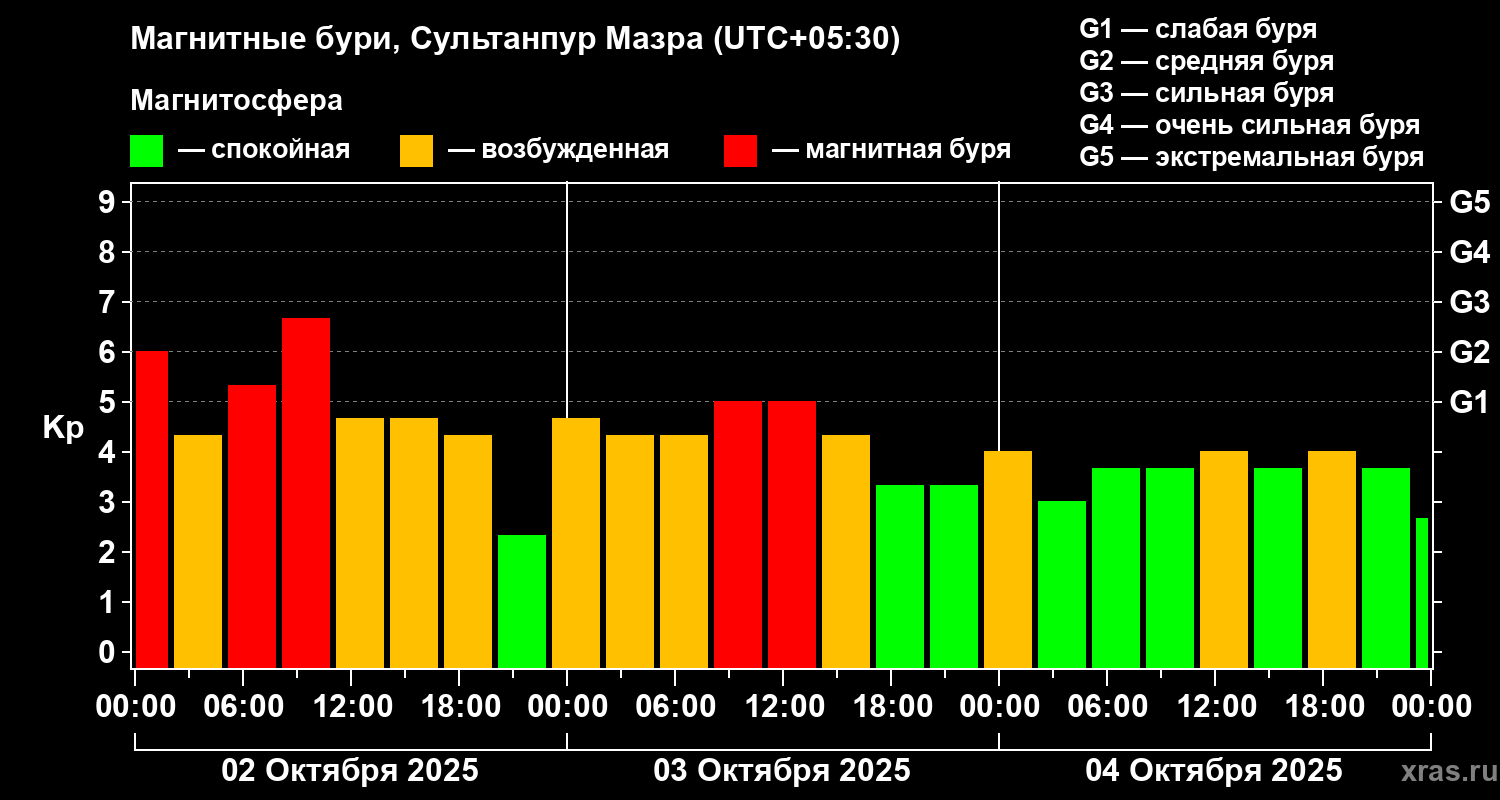Click the '18:00' time label under 04 October
Screen dimensions: 1500x800
(1323, 707)
